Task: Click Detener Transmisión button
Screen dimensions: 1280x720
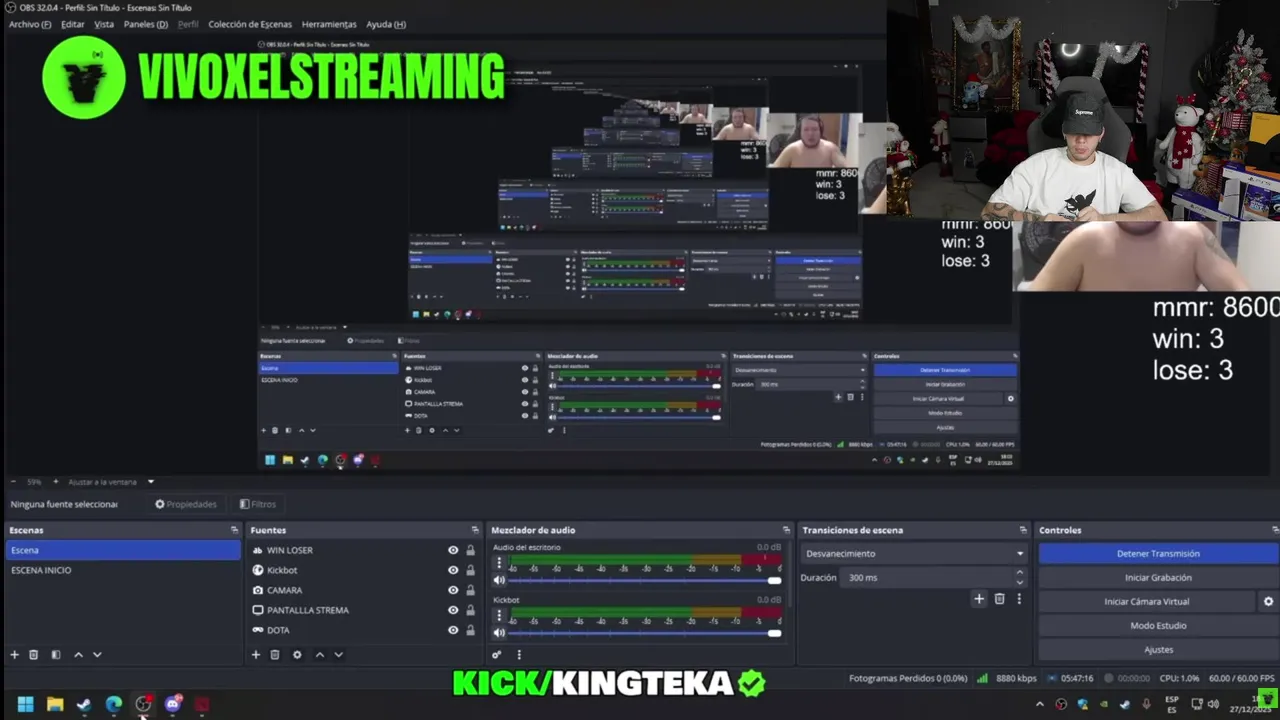Action: click(1158, 553)
